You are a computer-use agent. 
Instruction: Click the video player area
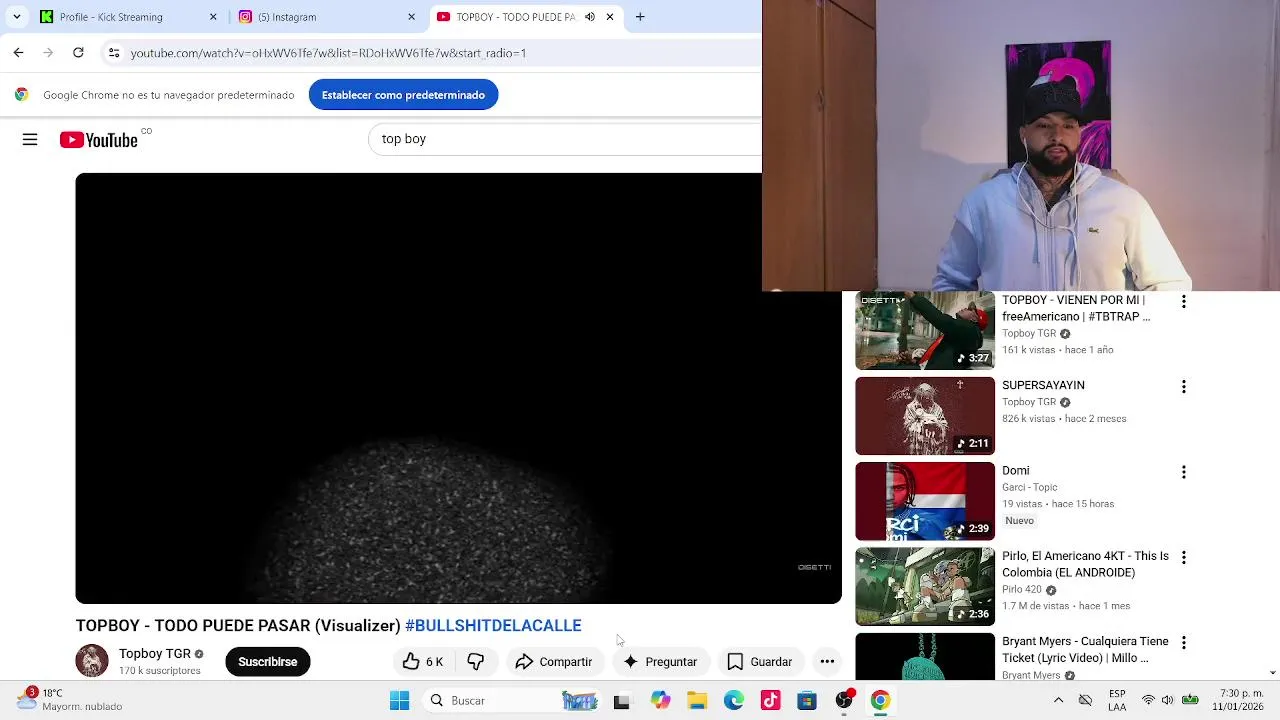point(458,388)
